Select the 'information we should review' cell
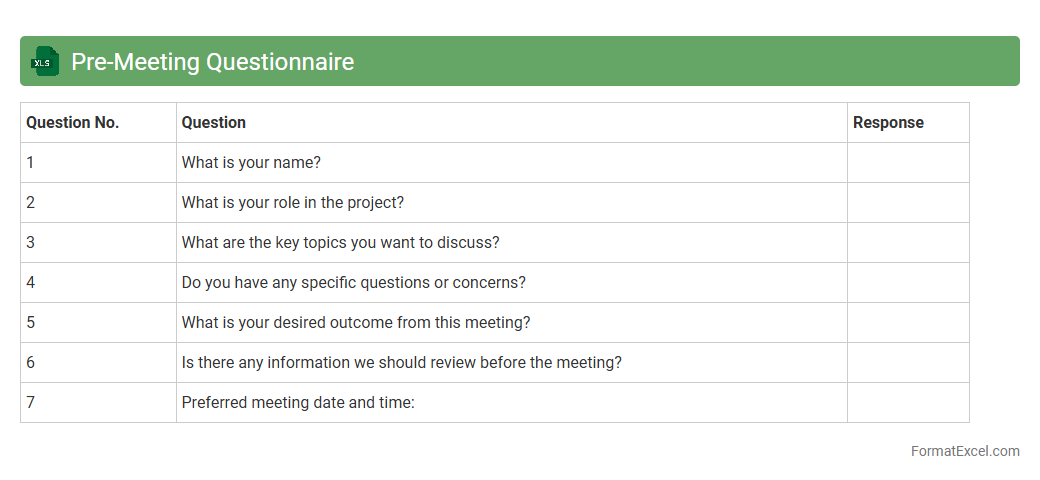The image size is (1040, 480). 401,363
